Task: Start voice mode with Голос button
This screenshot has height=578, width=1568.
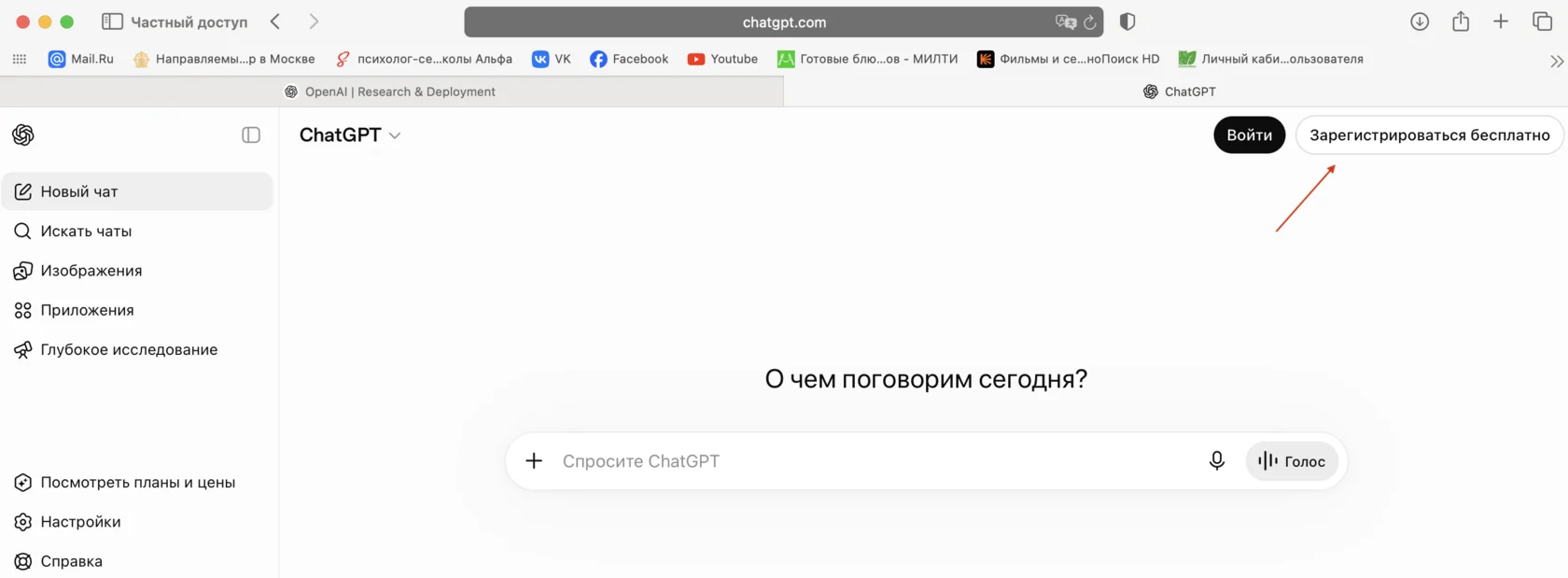Action: 1292,460
